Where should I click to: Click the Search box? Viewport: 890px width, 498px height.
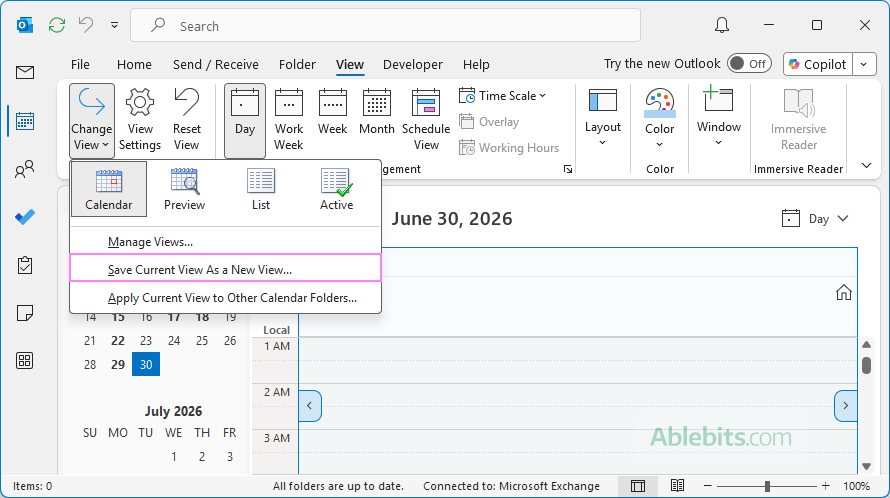click(385, 26)
